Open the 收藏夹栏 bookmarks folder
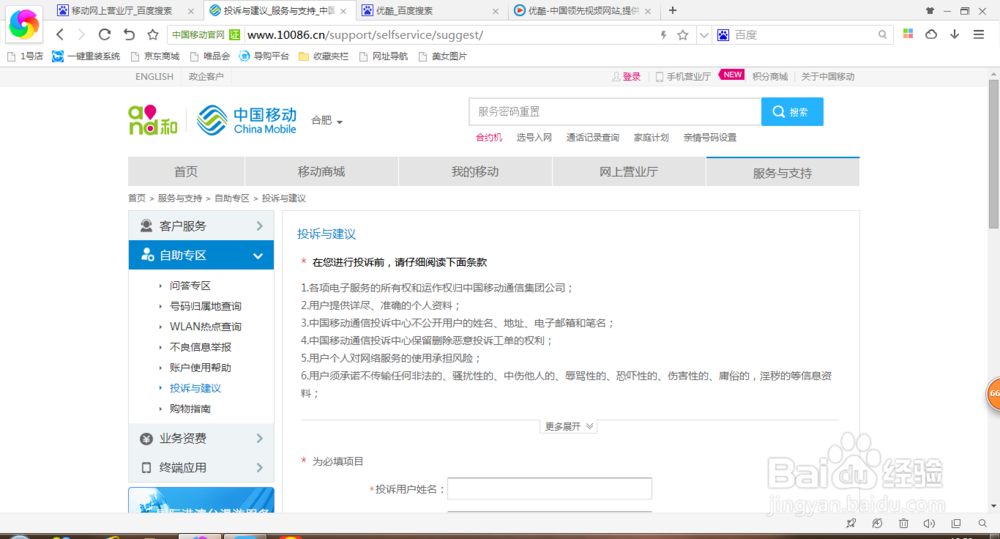The width and height of the screenshot is (1000, 539). coord(324,56)
